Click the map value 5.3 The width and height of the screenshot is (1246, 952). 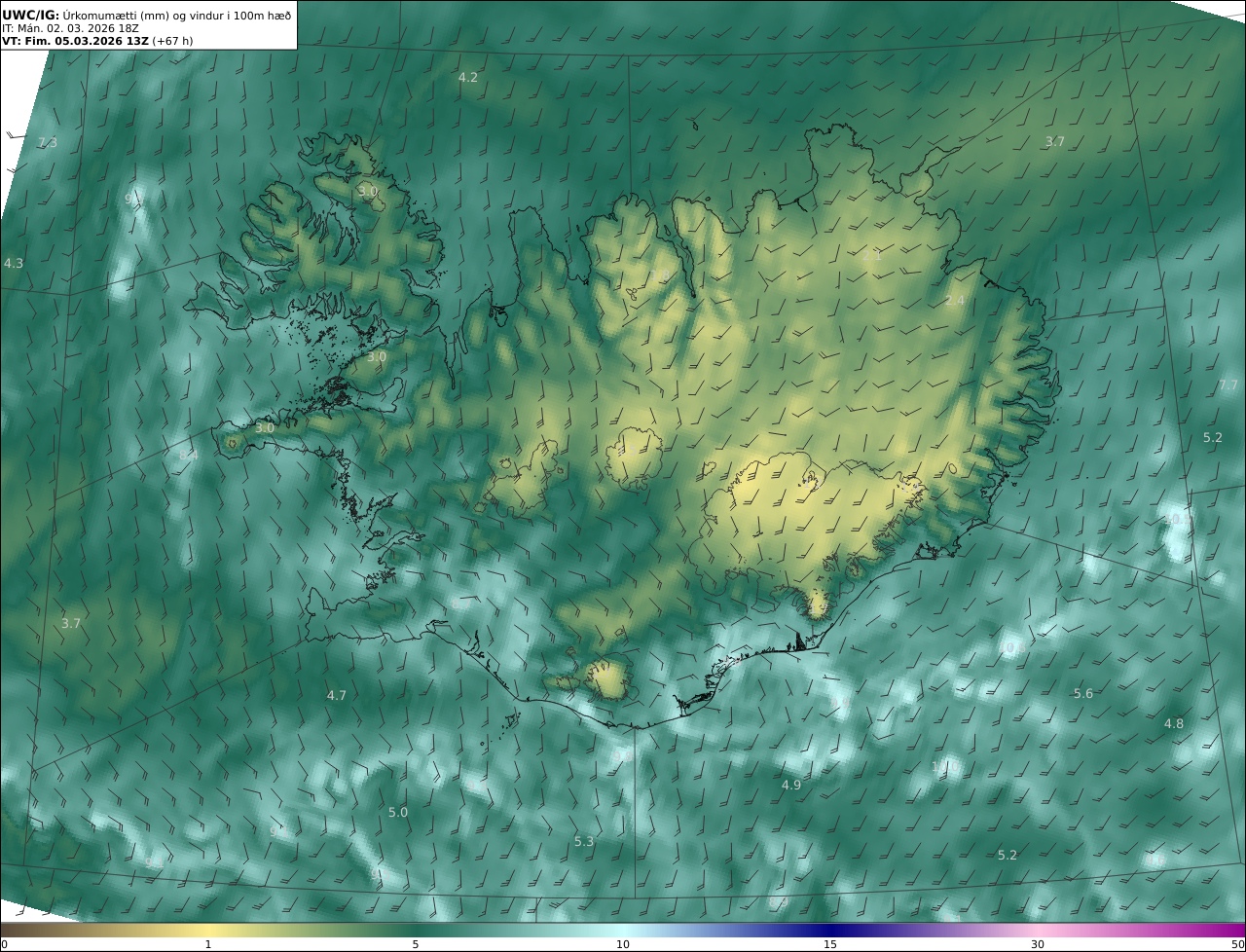click(584, 841)
